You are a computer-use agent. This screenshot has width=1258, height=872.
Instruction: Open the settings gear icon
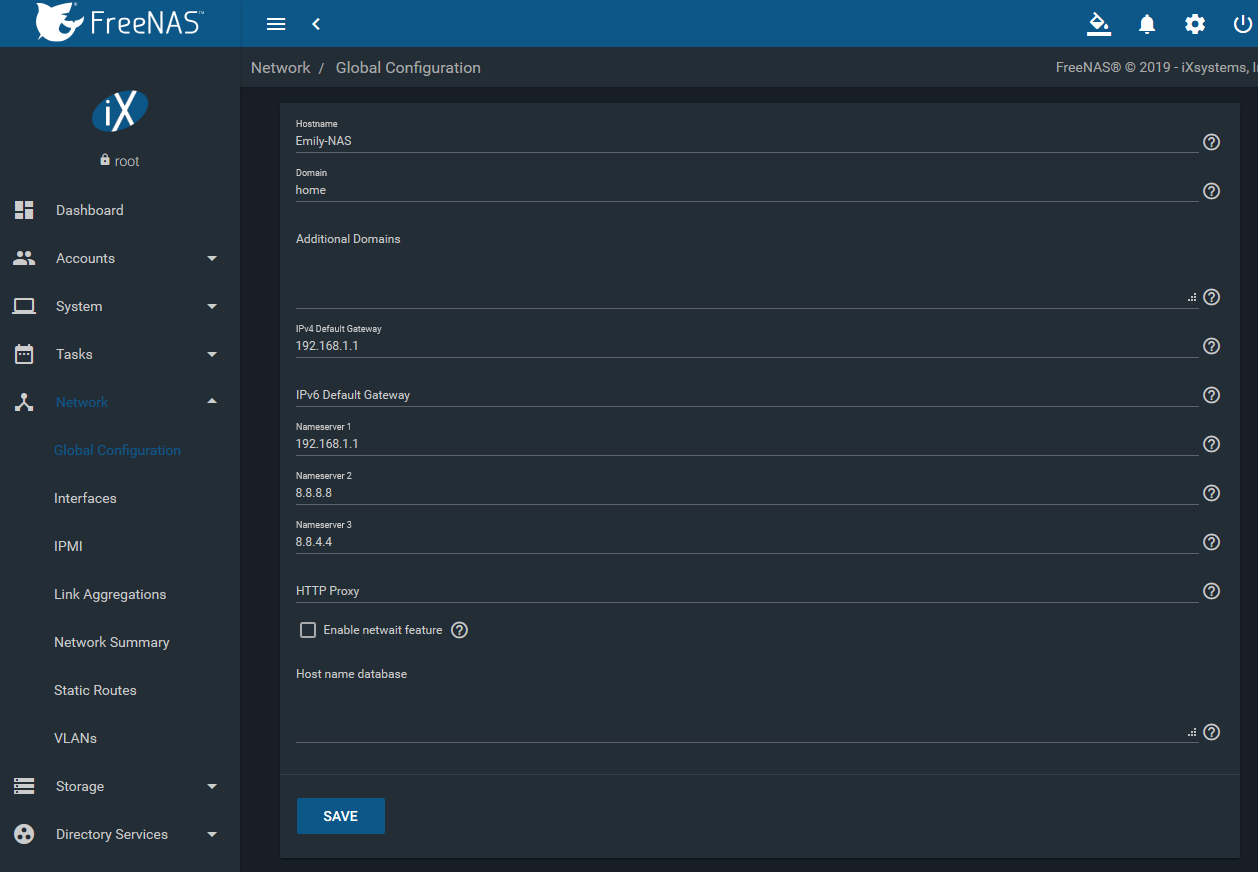1195,24
